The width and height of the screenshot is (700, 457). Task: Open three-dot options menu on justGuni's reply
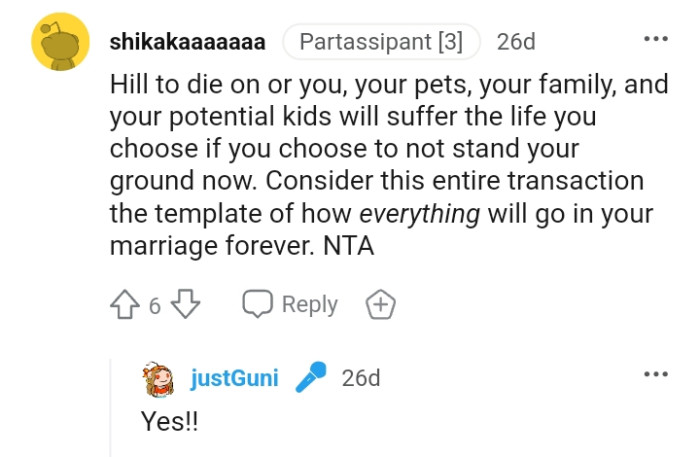tap(655, 374)
